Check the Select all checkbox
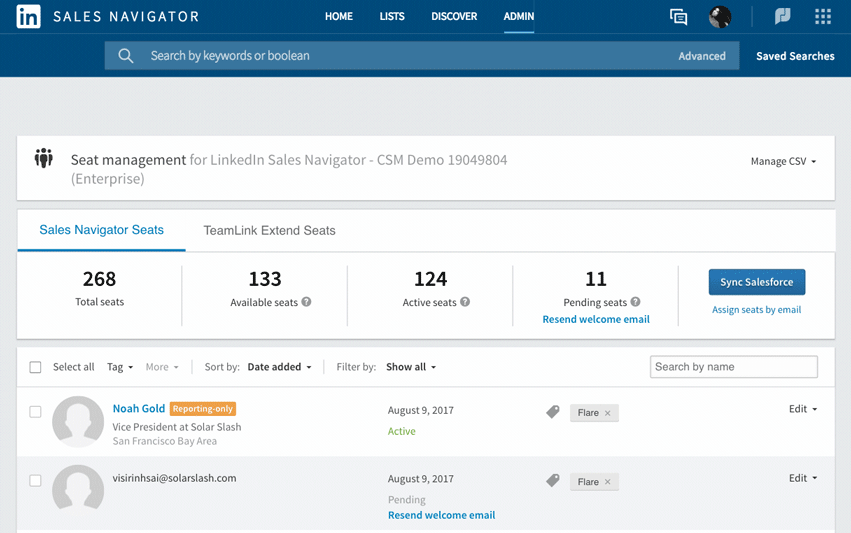The height and width of the screenshot is (533, 851). click(35, 367)
